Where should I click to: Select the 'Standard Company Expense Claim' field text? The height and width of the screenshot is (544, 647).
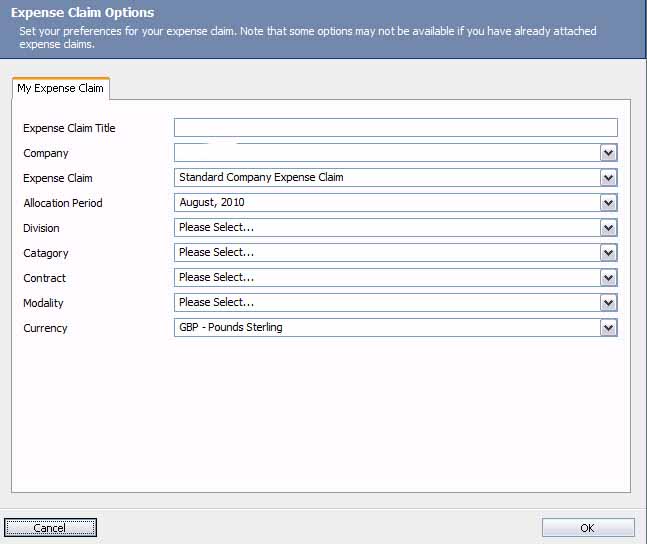(261, 178)
